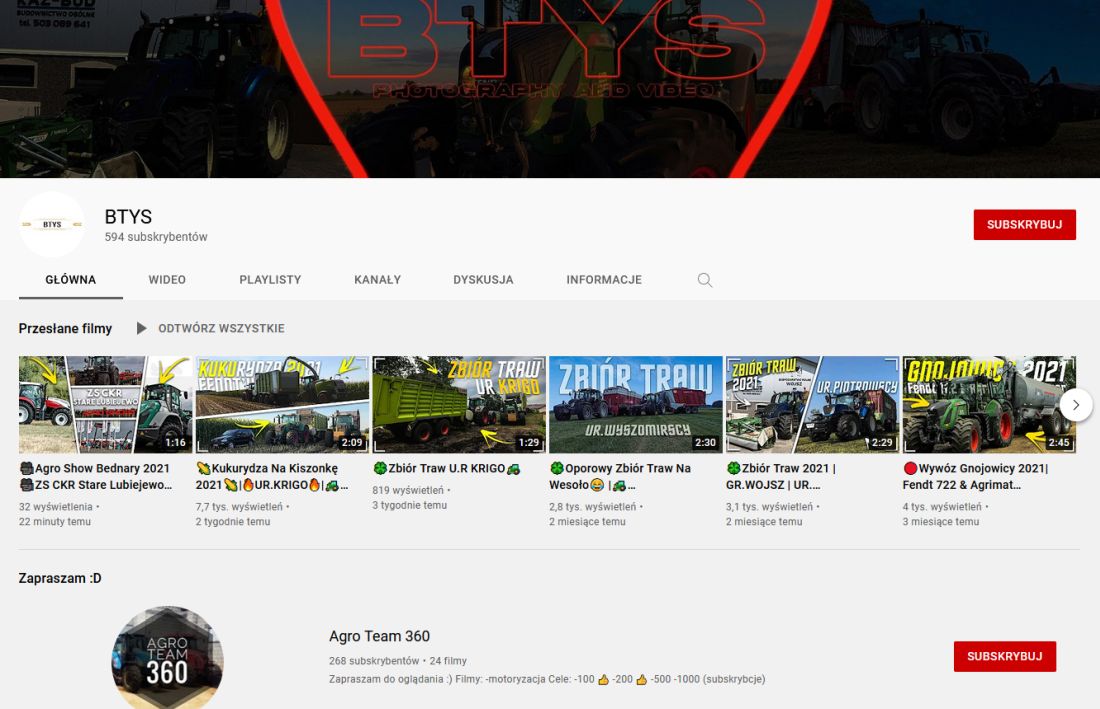Subscribe to the BTYS channel
The height and width of the screenshot is (709, 1100).
(1024, 224)
